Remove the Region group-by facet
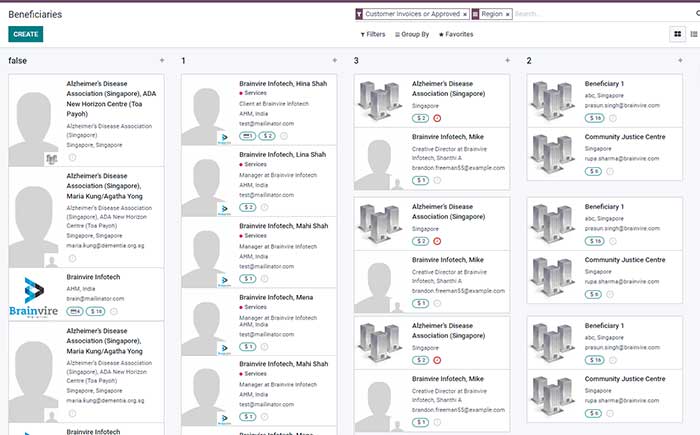This screenshot has width=700, height=435. click(507, 14)
